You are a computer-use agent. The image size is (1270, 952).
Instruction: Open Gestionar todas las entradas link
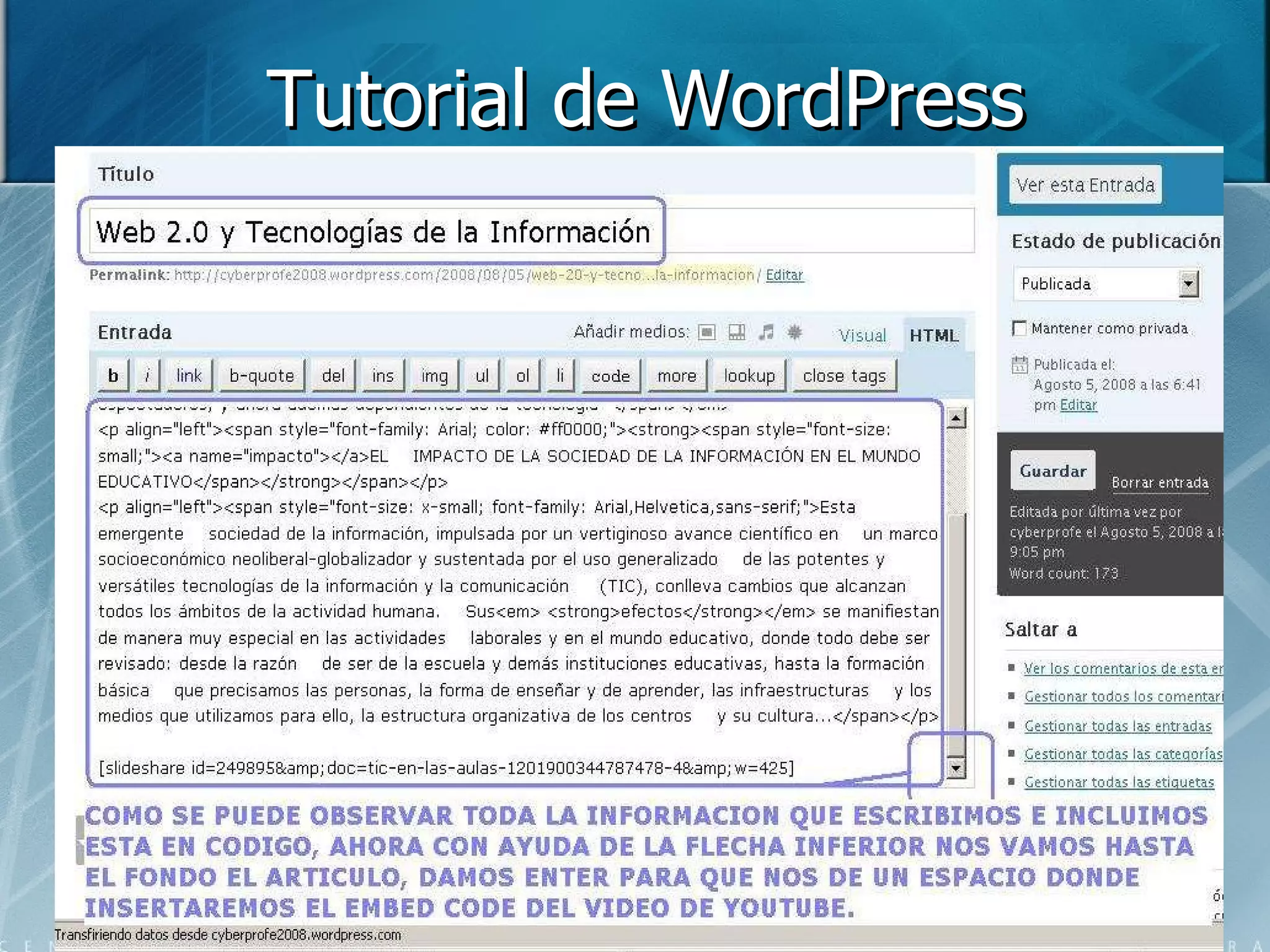click(1117, 726)
